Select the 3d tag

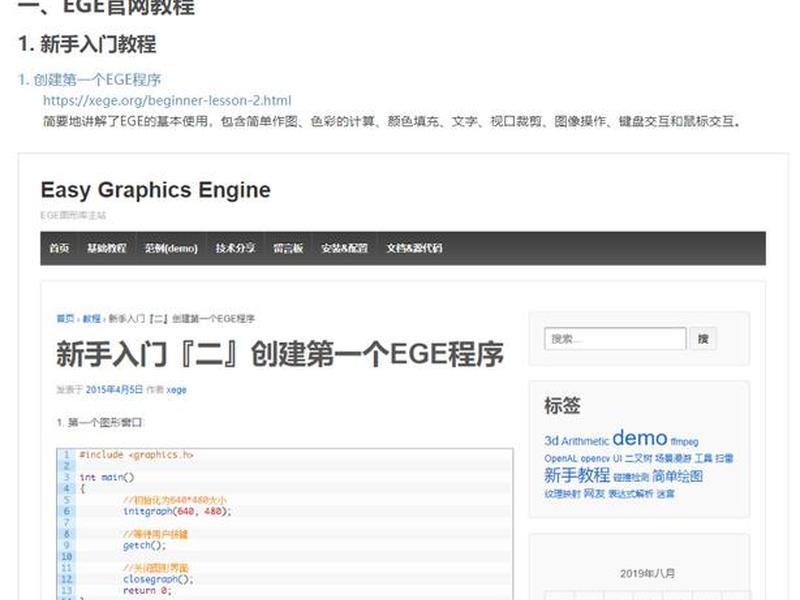[x=552, y=441]
